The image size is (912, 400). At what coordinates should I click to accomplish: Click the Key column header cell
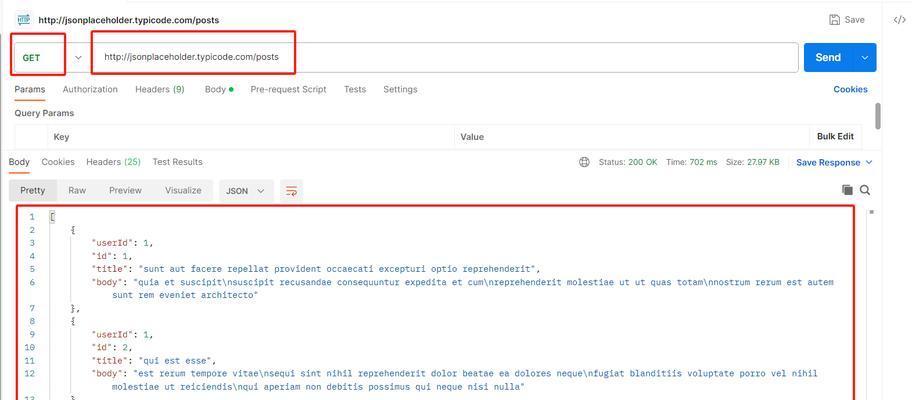pos(251,137)
